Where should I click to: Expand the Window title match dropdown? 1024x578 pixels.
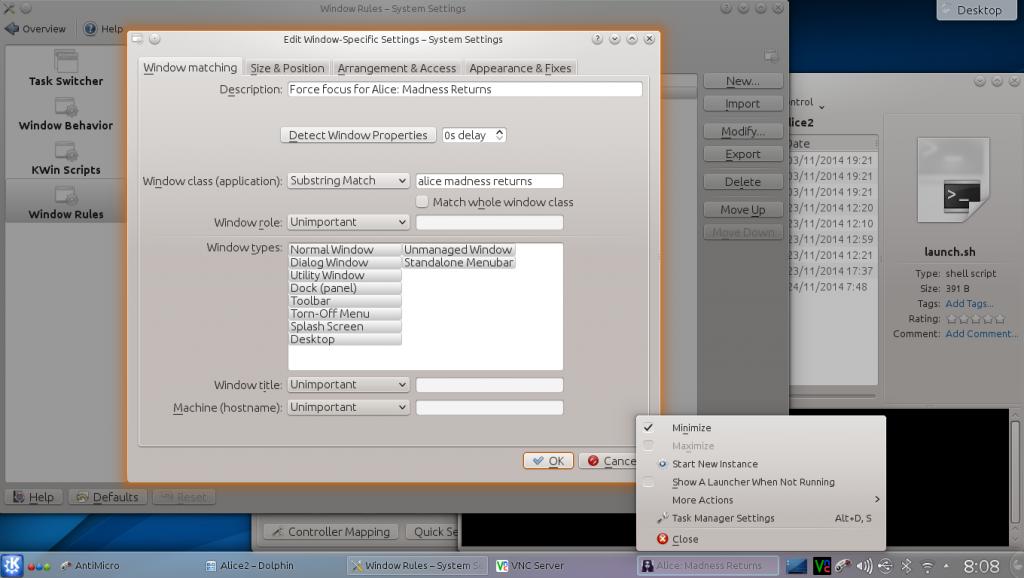coord(348,385)
